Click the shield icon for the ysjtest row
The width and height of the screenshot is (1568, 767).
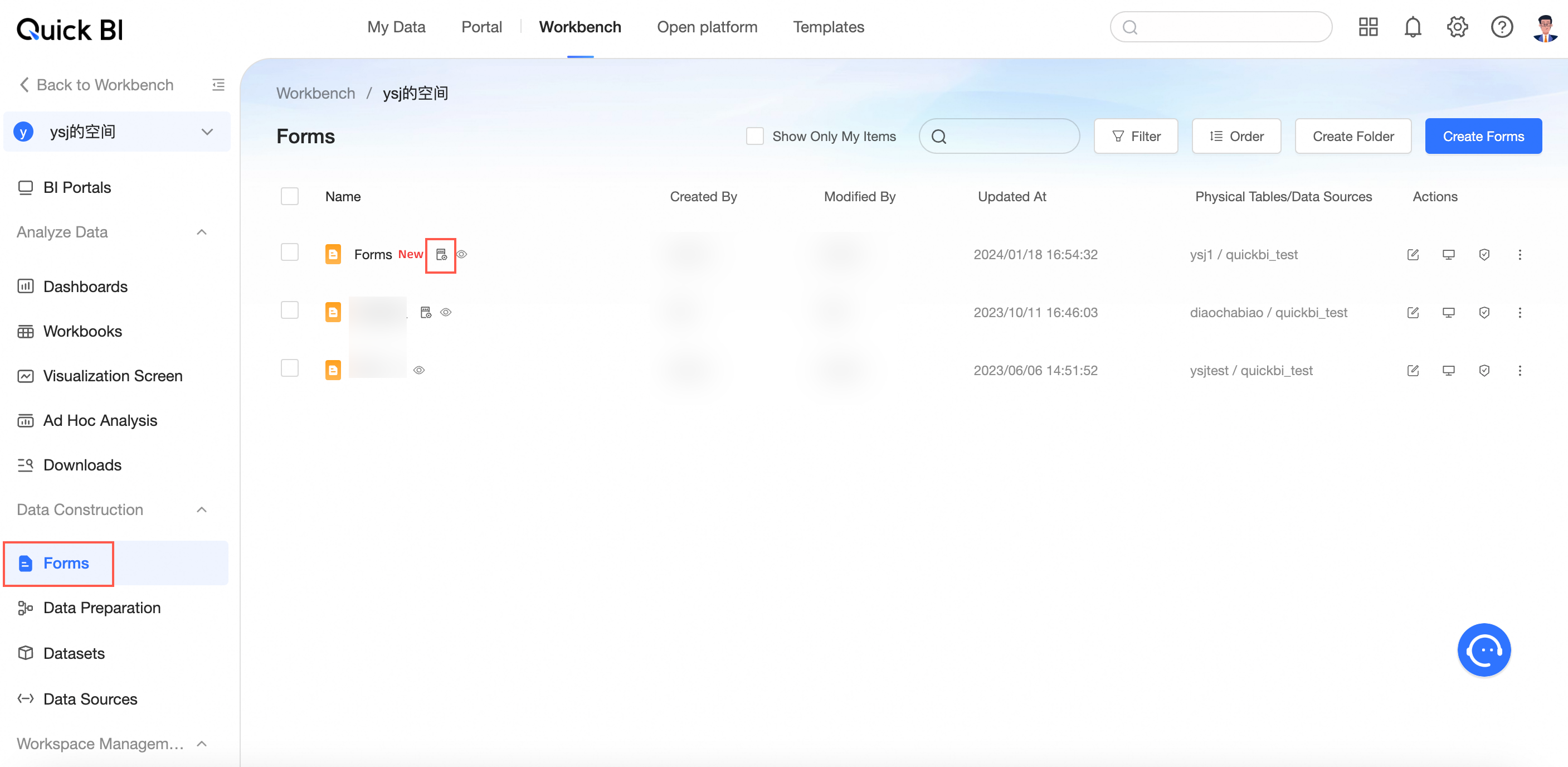click(1484, 370)
